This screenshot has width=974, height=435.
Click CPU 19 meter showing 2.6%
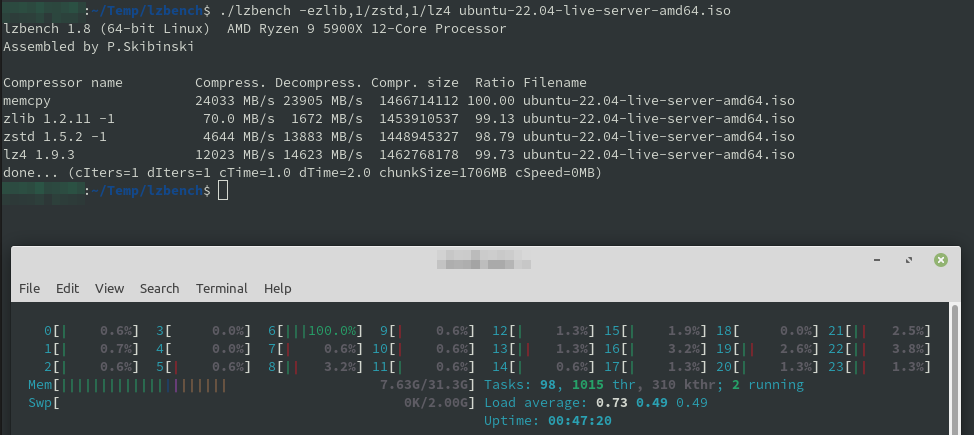click(x=768, y=349)
